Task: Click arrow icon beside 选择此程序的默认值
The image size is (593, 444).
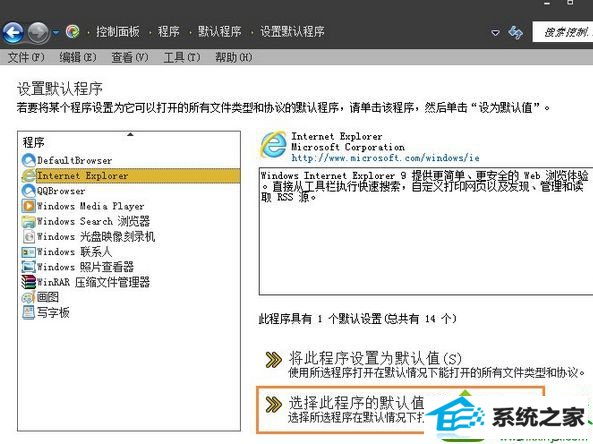Action: 273,404
